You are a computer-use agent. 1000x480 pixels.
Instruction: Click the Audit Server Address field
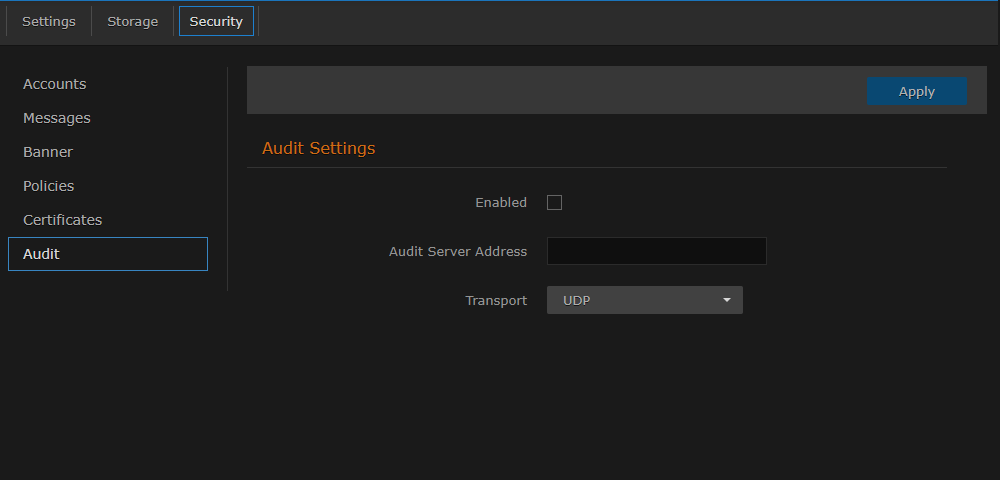[x=656, y=251]
